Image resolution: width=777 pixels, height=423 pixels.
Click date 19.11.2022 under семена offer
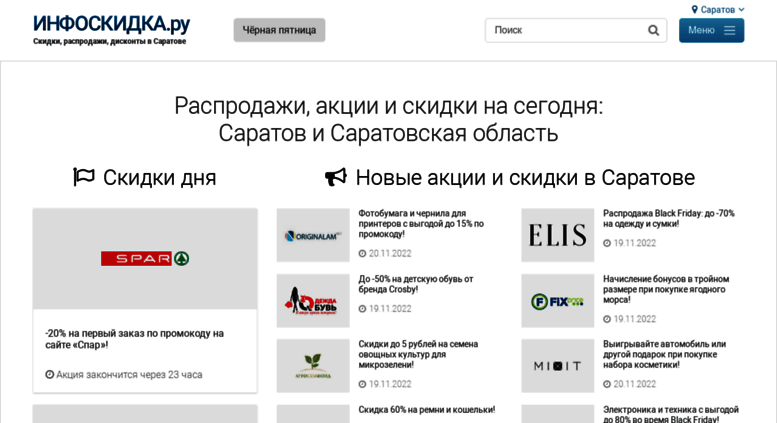pyautogui.click(x=390, y=384)
